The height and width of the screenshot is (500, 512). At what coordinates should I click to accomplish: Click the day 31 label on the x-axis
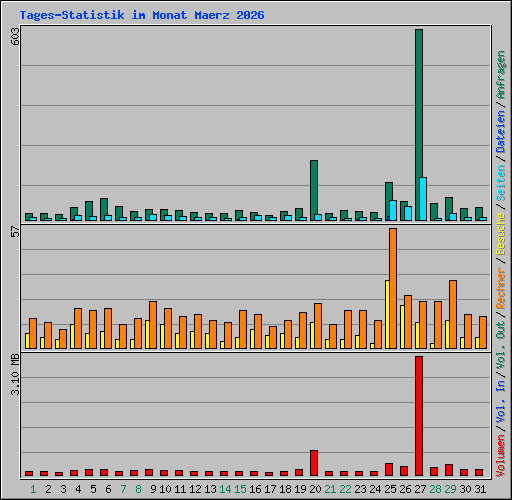480,489
